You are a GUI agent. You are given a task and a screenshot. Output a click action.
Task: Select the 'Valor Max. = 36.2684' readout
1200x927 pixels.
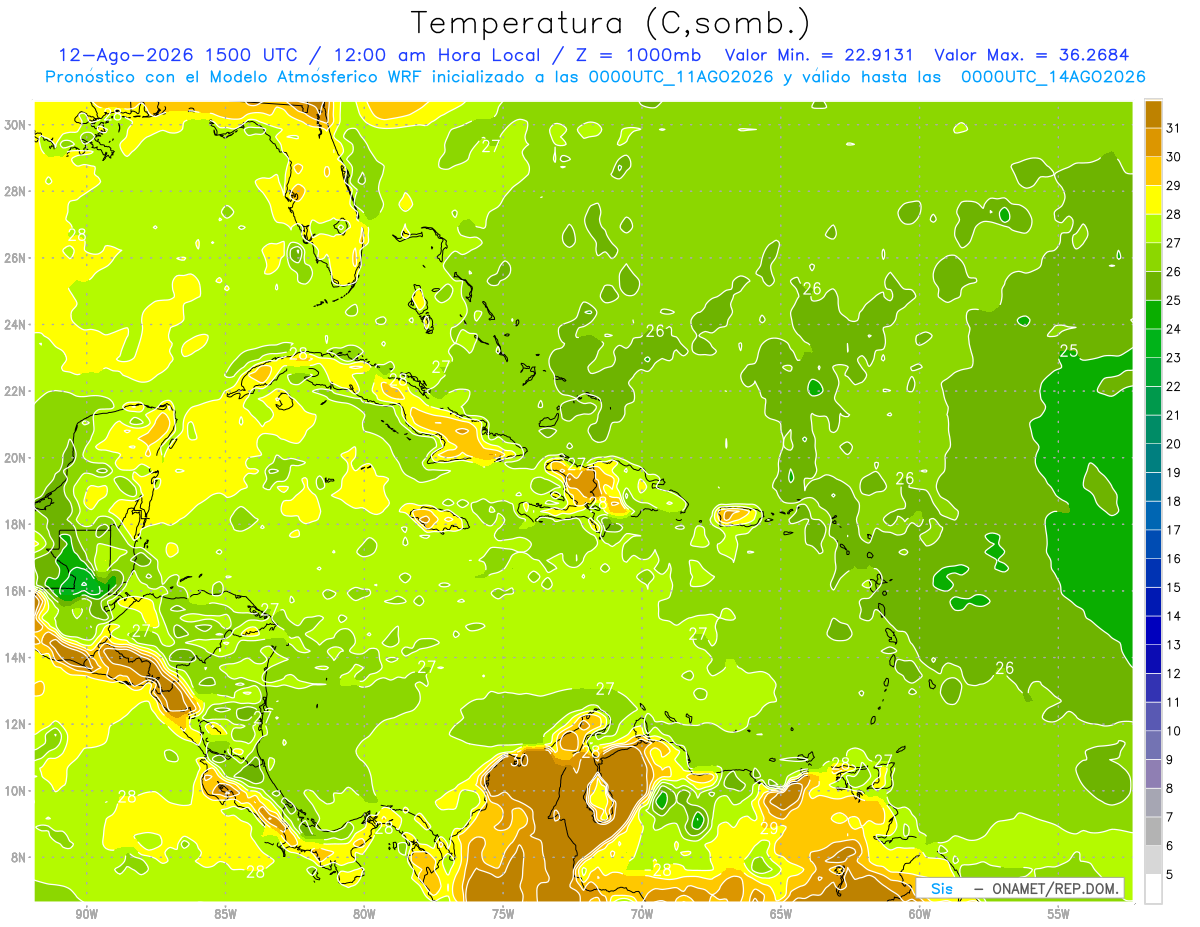(1033, 55)
